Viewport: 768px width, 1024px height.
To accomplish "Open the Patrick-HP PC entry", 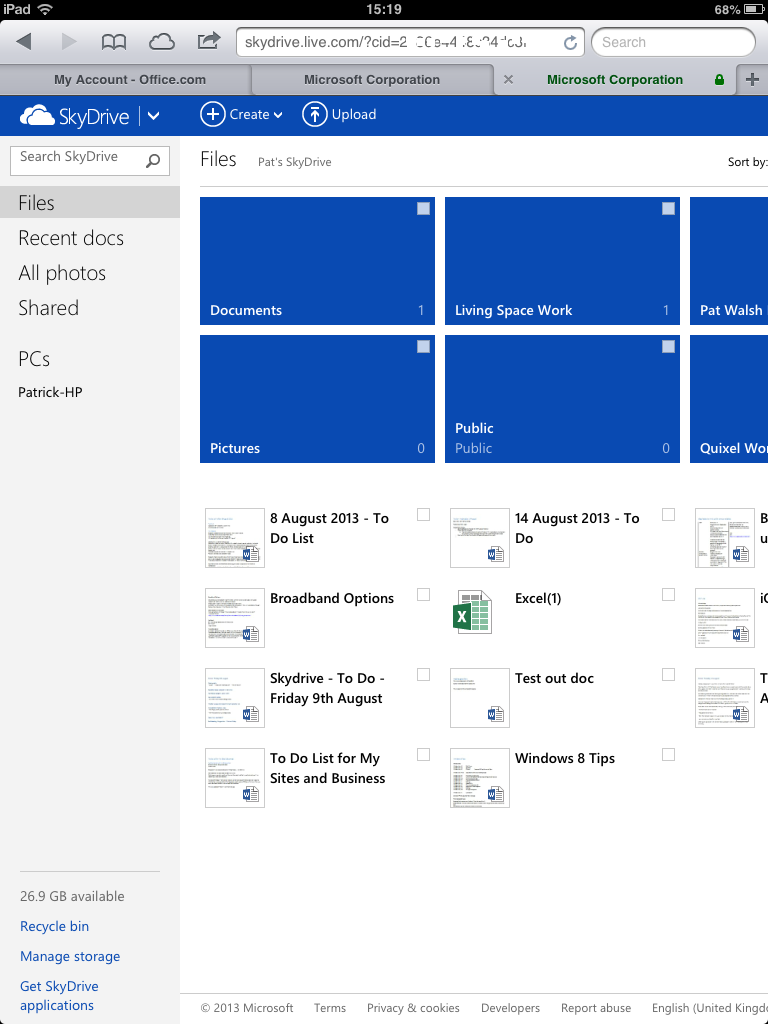I will 50,392.
